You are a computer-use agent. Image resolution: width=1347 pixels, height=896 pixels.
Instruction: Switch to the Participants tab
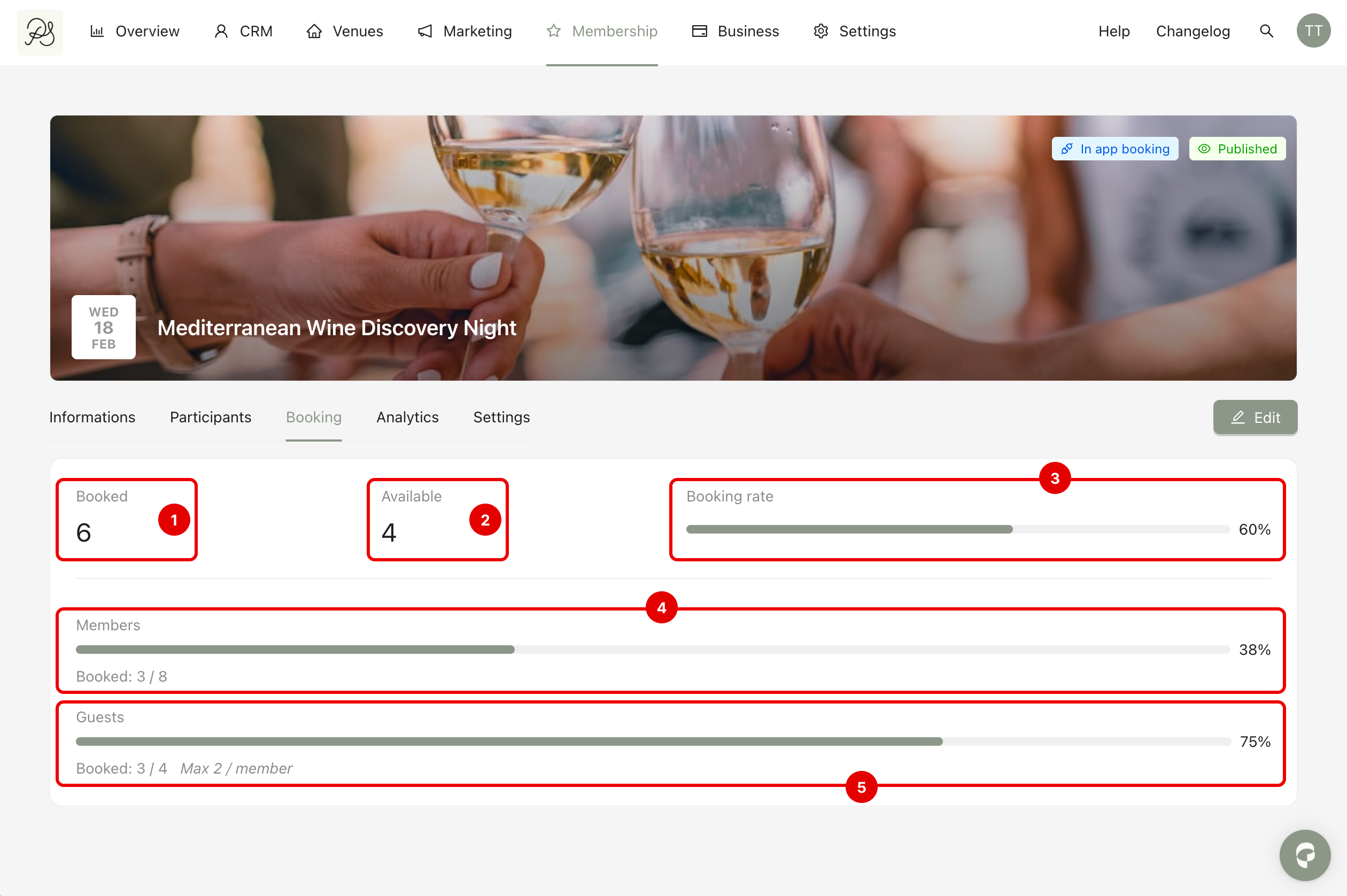[210, 417]
